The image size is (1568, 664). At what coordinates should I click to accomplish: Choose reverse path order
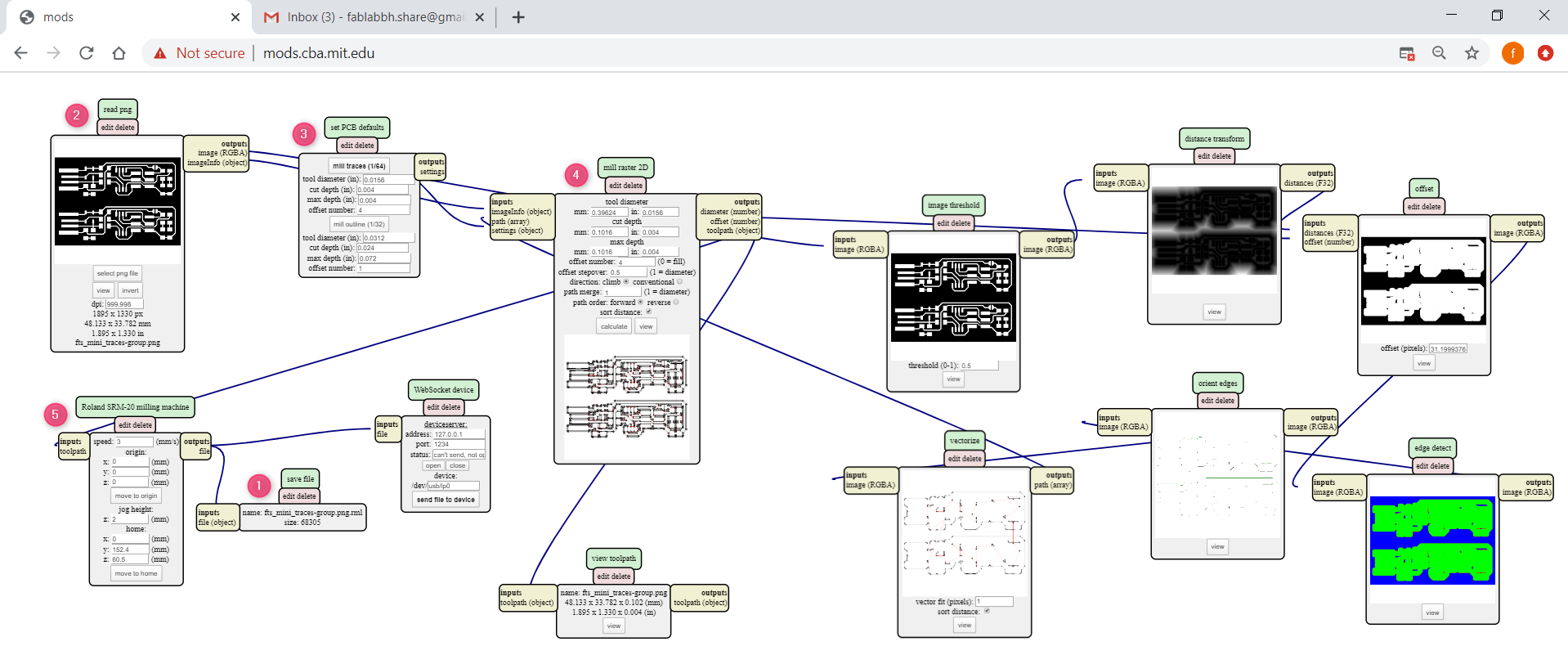point(676,303)
